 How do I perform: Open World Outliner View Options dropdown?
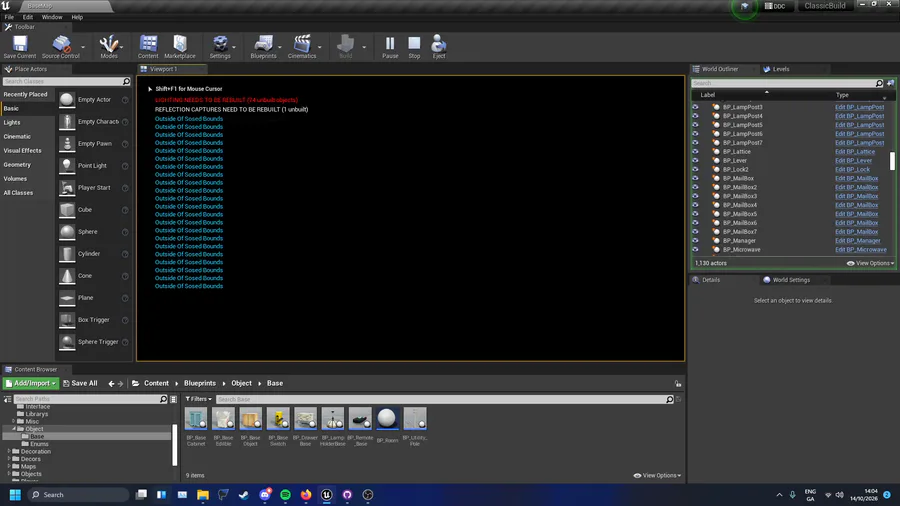pyautogui.click(x=871, y=263)
